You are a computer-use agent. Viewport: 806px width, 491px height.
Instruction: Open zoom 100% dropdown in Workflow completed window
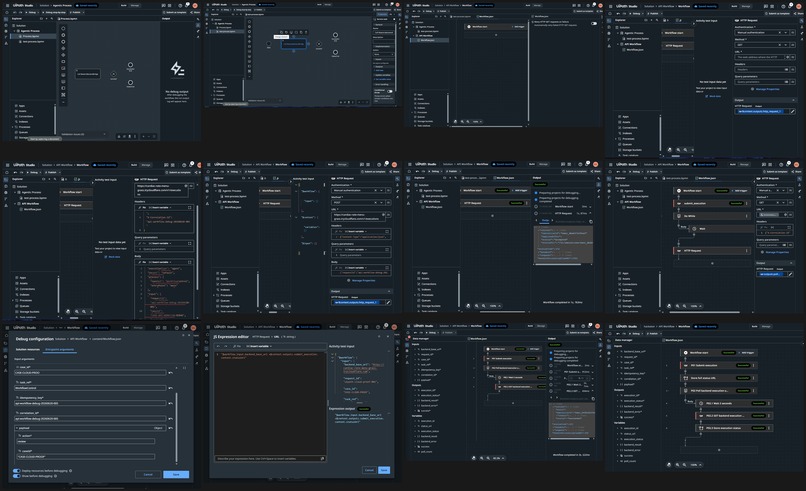point(494,305)
